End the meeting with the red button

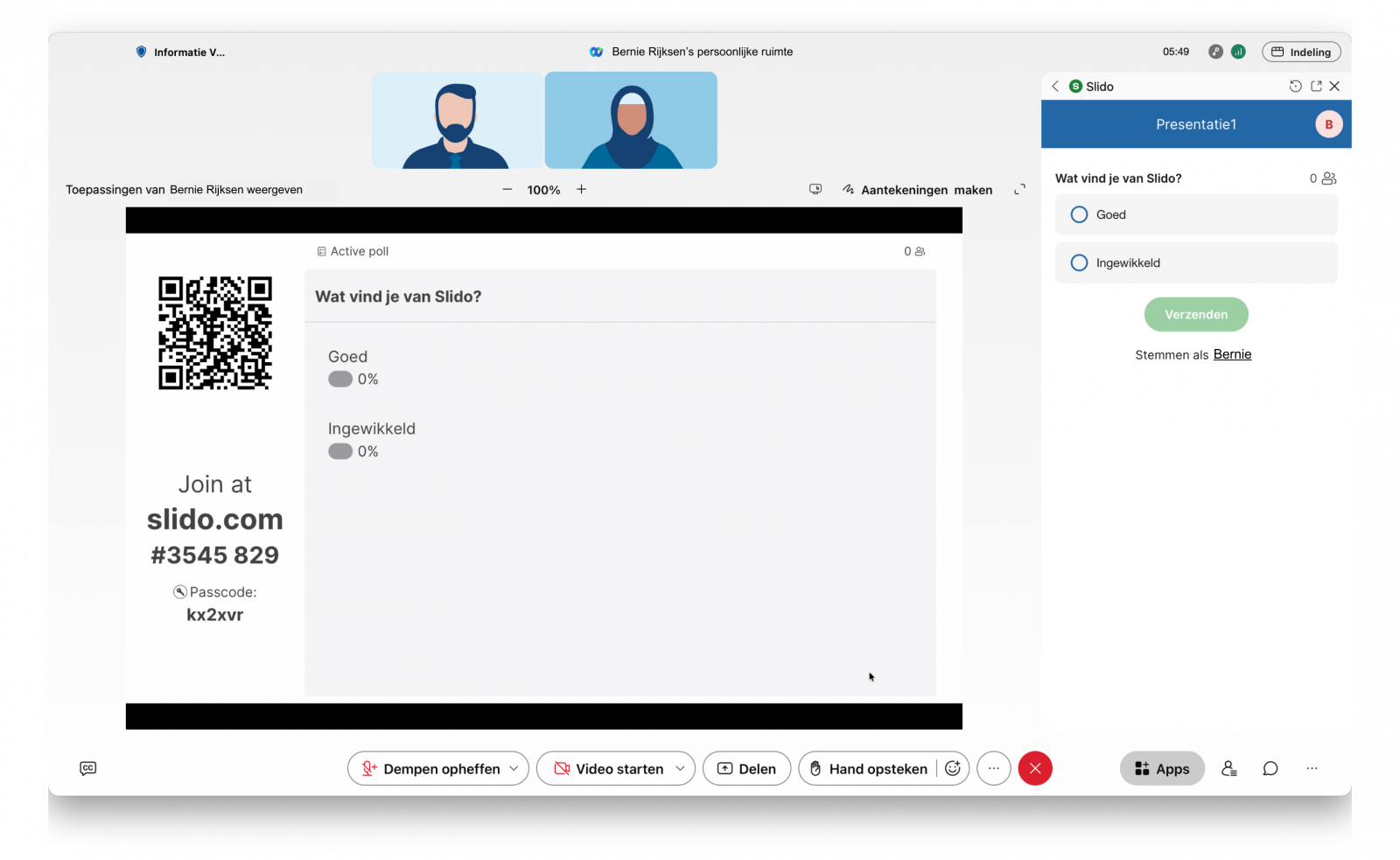point(1035,768)
